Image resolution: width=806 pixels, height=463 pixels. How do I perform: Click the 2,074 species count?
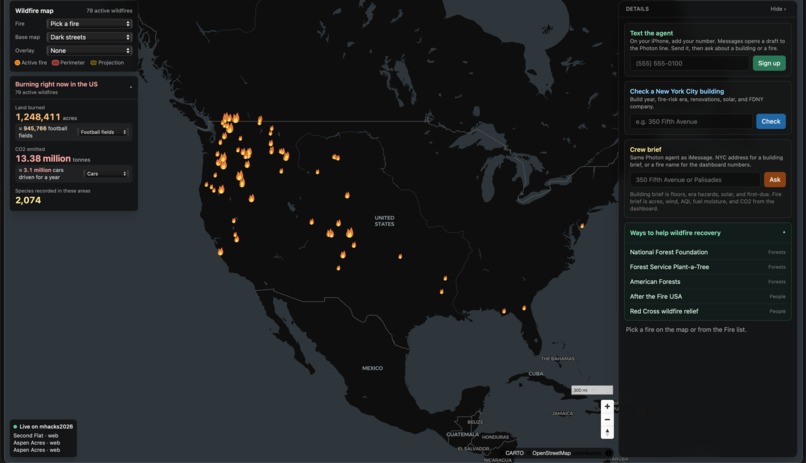click(x=28, y=200)
